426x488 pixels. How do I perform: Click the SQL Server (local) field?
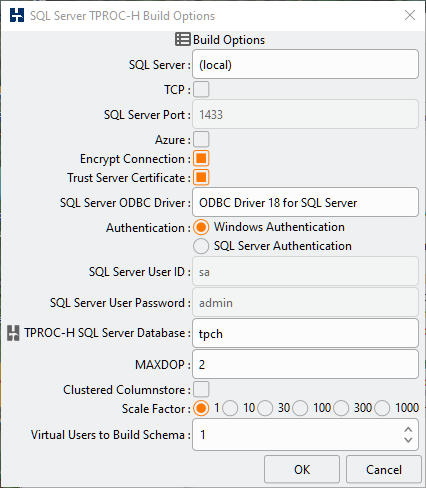(x=305, y=64)
